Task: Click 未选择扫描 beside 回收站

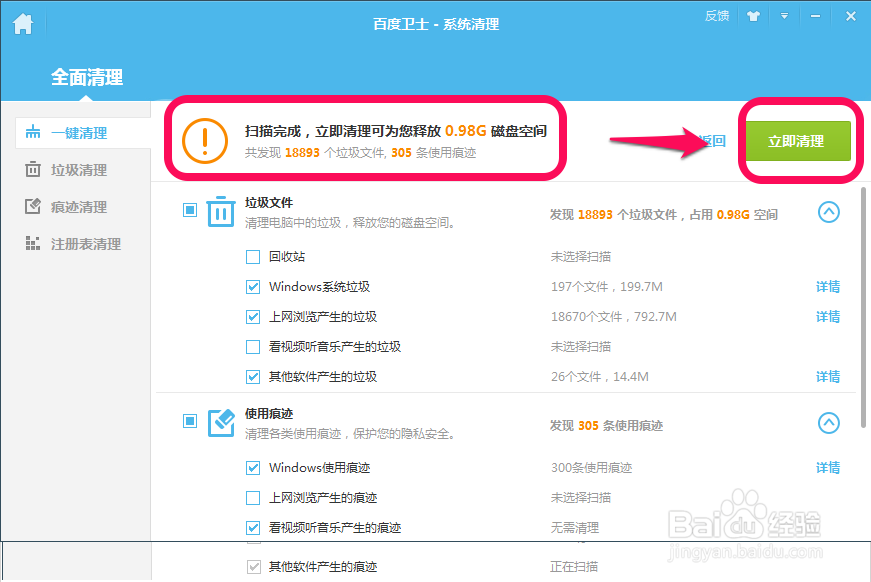Action: coord(580,257)
